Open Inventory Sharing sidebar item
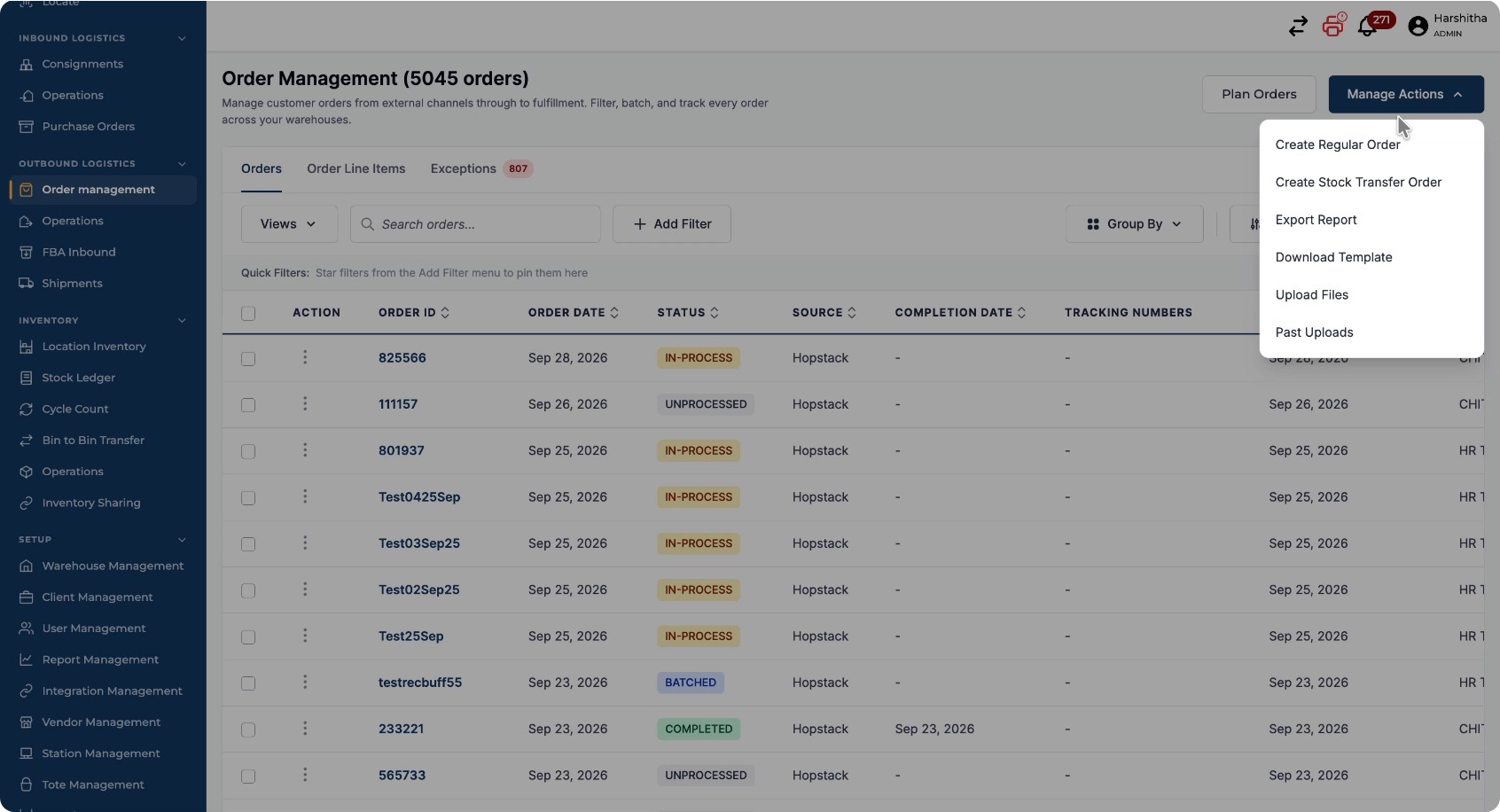1500x812 pixels. point(90,503)
